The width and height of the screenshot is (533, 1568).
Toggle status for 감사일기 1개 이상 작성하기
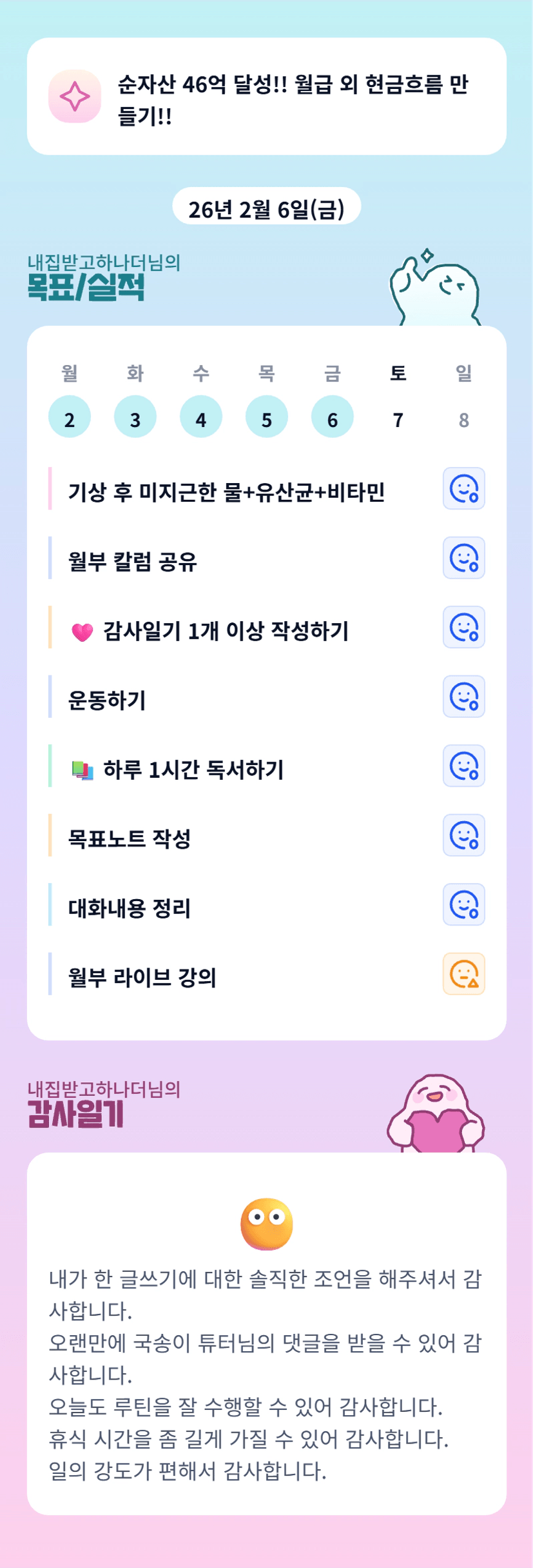(463, 627)
